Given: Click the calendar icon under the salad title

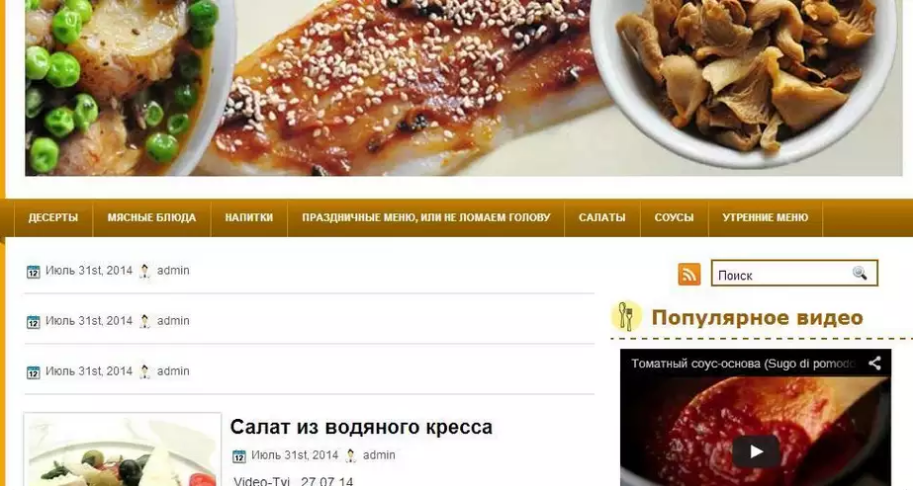Looking at the screenshot, I should (239, 456).
